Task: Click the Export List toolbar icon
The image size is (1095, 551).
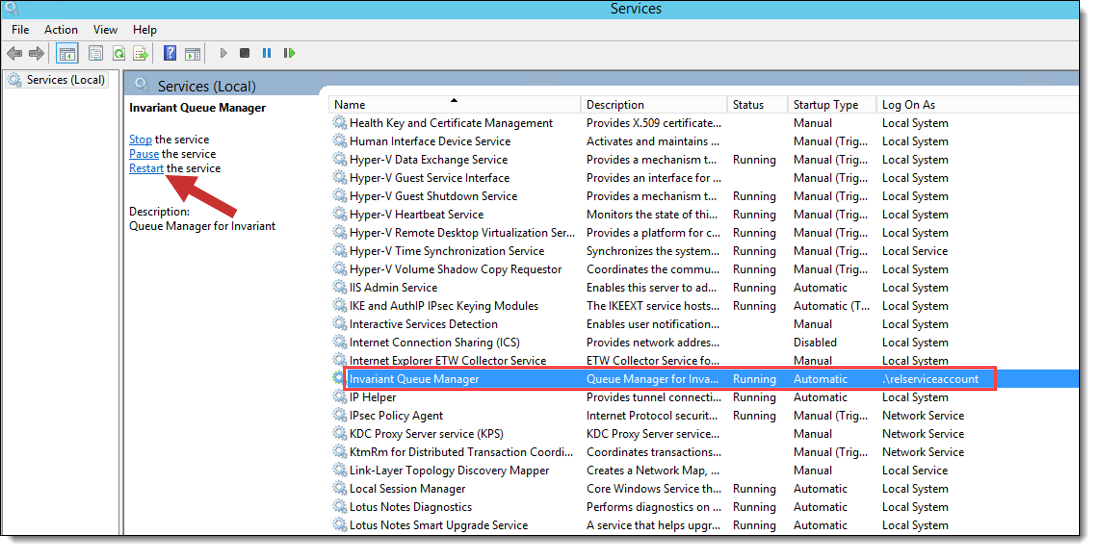Action: 141,53
